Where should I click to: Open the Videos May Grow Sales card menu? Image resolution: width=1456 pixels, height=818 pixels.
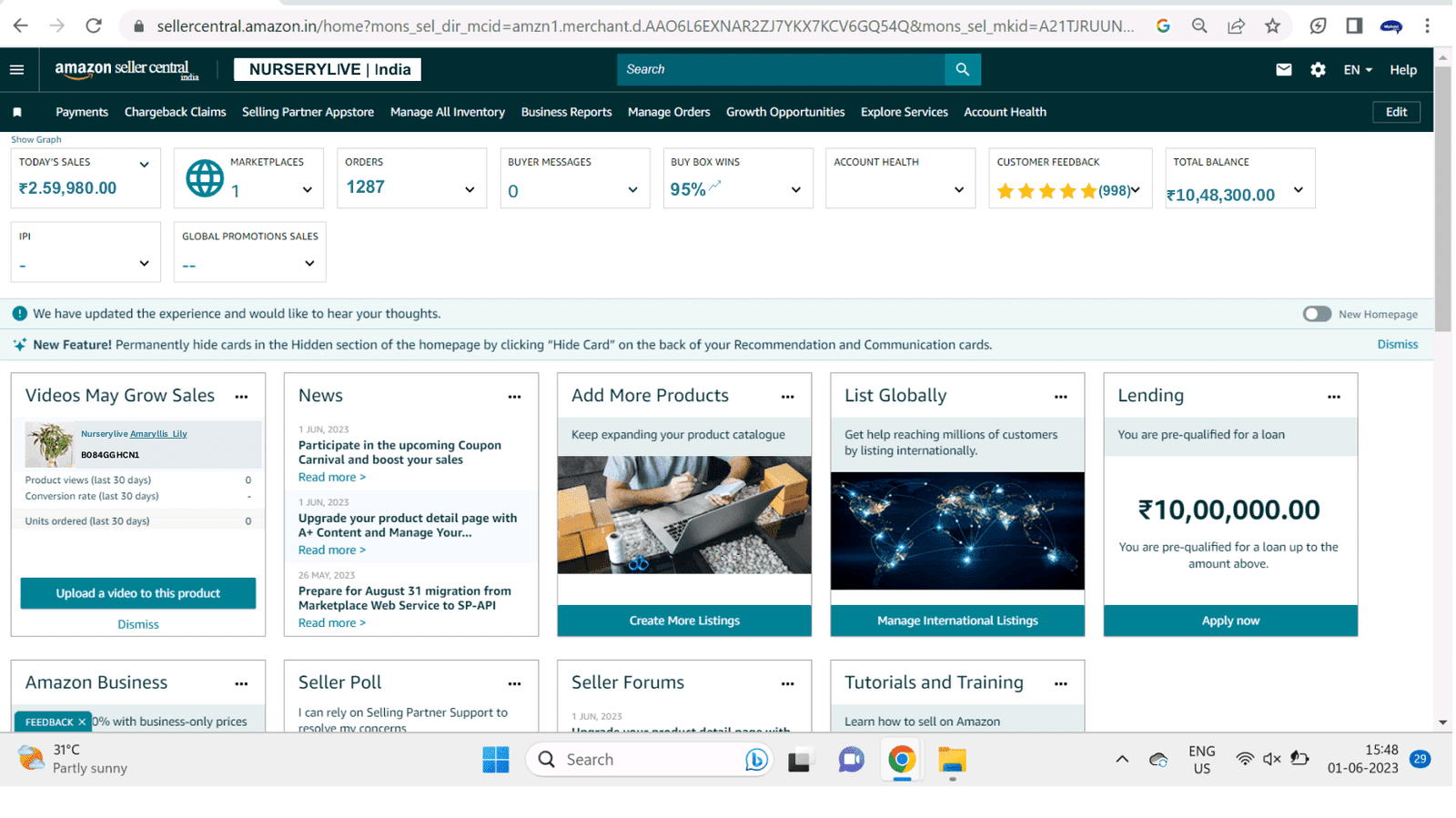coord(241,397)
